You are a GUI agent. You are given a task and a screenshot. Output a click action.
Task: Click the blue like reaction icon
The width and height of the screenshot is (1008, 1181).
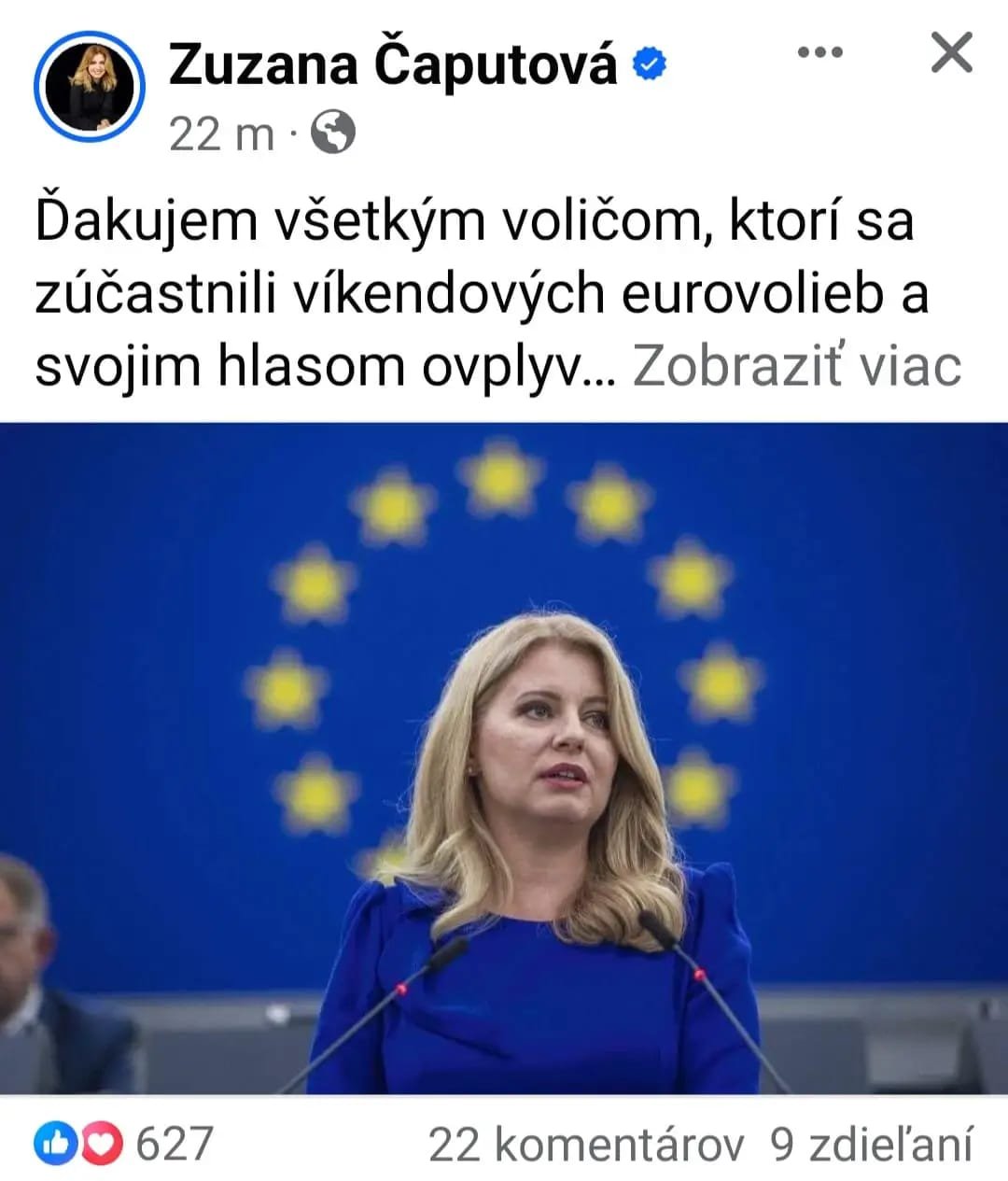pos(55,1145)
